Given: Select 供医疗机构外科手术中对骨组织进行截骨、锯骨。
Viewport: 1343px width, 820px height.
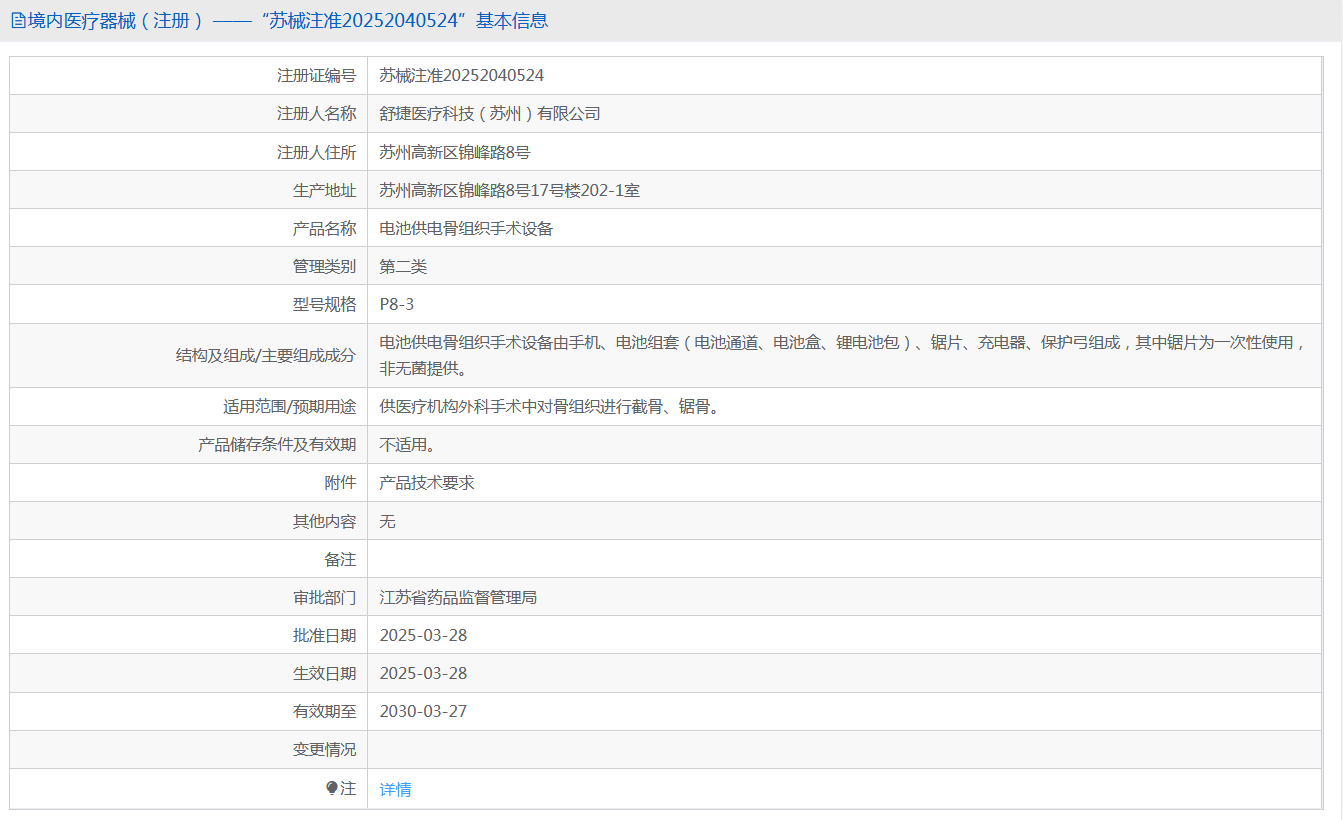Looking at the screenshot, I should [x=549, y=407].
